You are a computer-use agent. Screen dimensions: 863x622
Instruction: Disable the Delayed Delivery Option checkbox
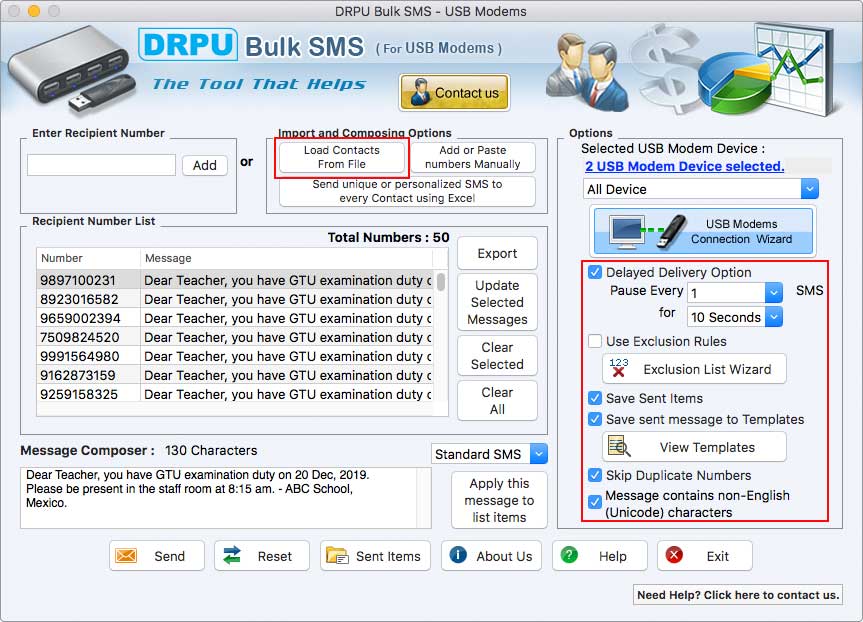[595, 272]
